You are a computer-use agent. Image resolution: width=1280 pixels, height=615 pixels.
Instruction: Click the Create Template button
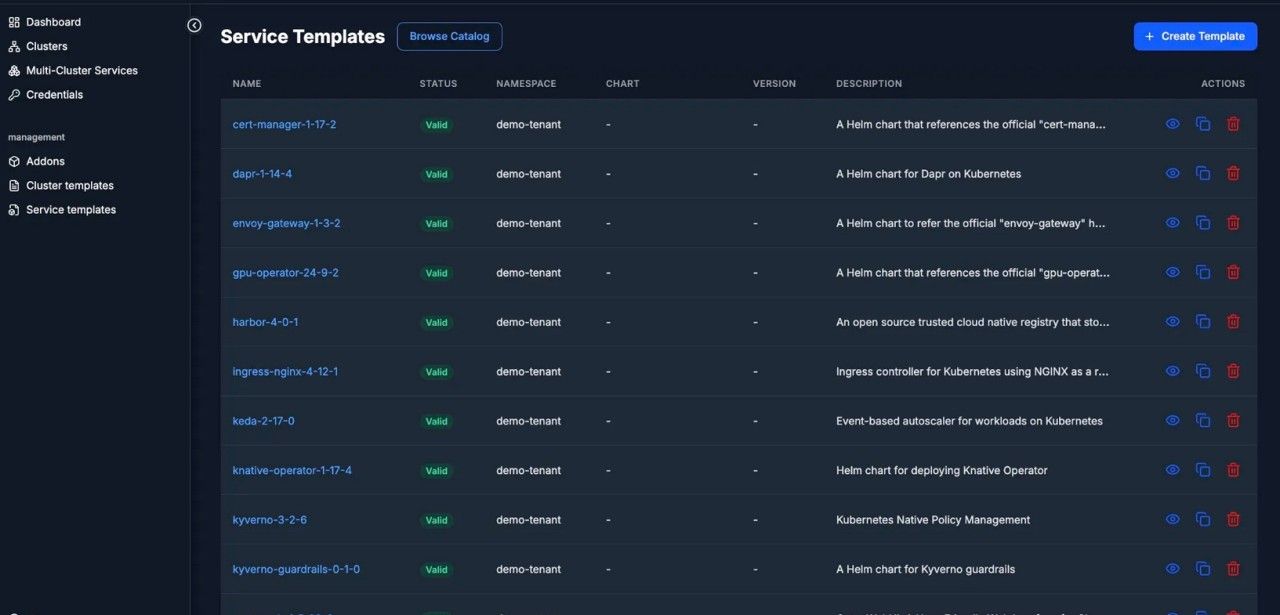click(1195, 36)
